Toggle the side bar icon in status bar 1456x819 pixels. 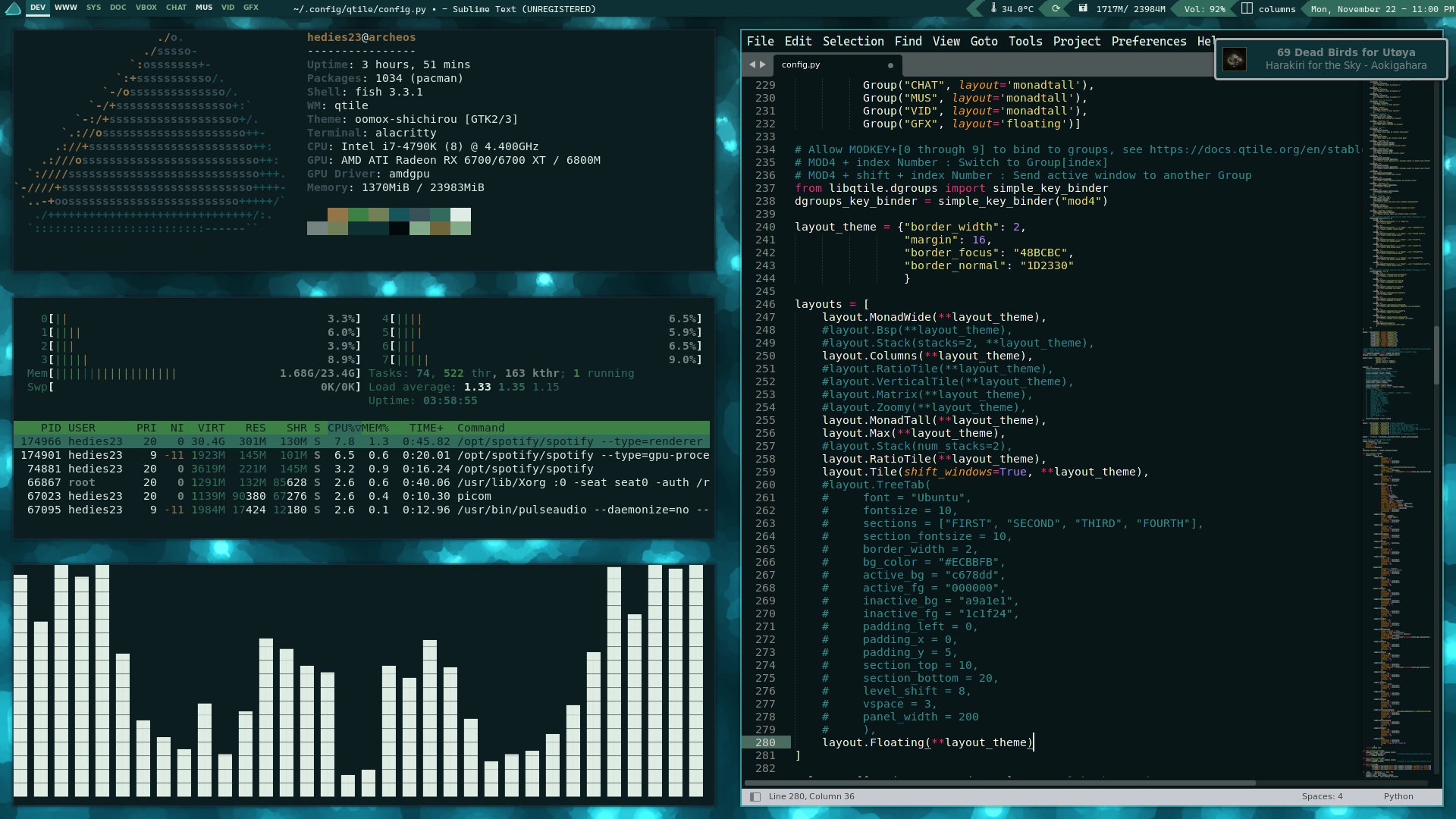pos(755,796)
